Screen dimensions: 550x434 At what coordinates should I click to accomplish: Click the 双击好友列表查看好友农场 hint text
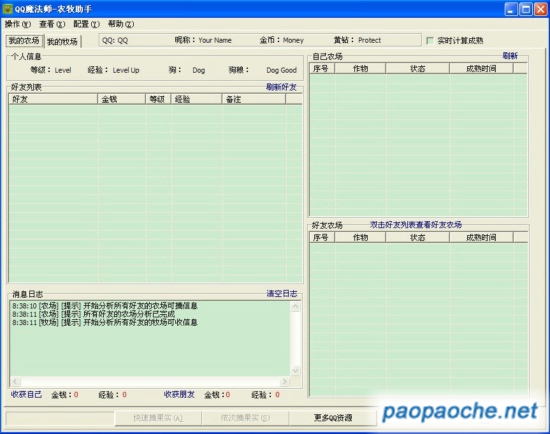[416, 225]
